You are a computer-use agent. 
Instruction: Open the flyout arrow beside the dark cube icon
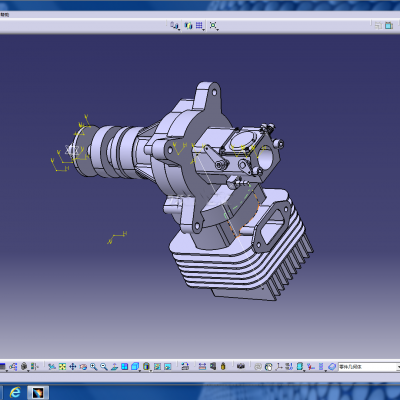[x=28, y=371]
